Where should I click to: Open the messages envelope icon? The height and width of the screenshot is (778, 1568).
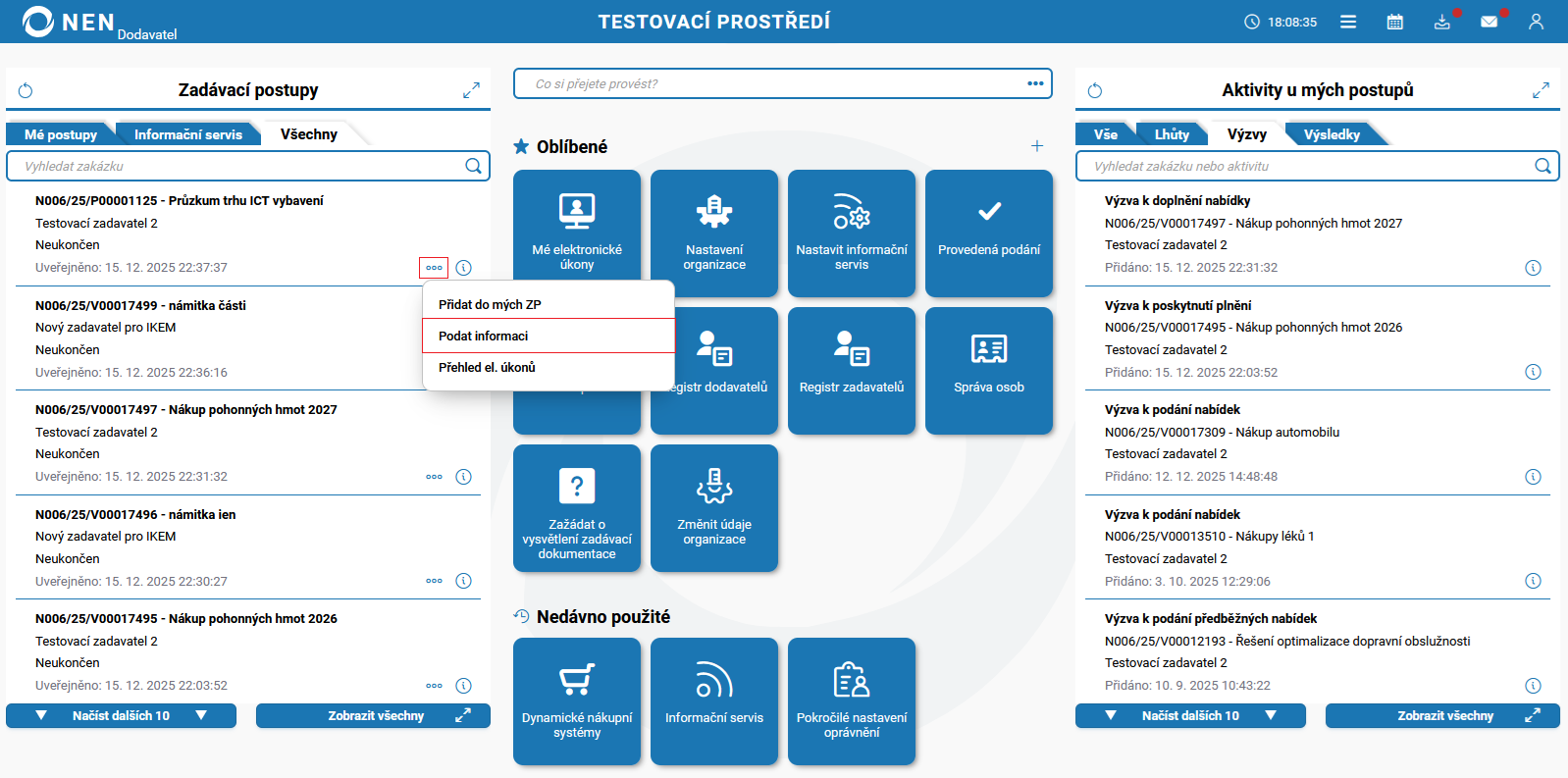(1490, 22)
